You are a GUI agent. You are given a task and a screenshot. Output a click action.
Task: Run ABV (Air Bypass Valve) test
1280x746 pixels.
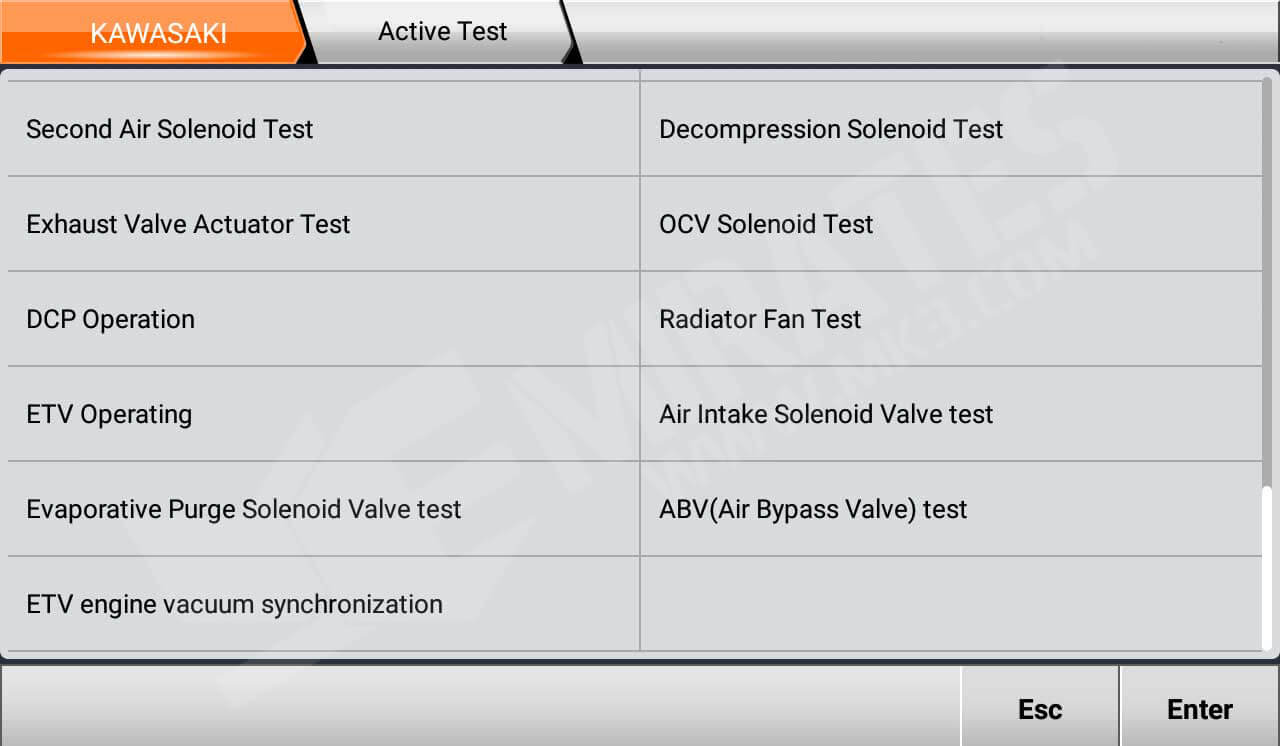click(x=813, y=509)
